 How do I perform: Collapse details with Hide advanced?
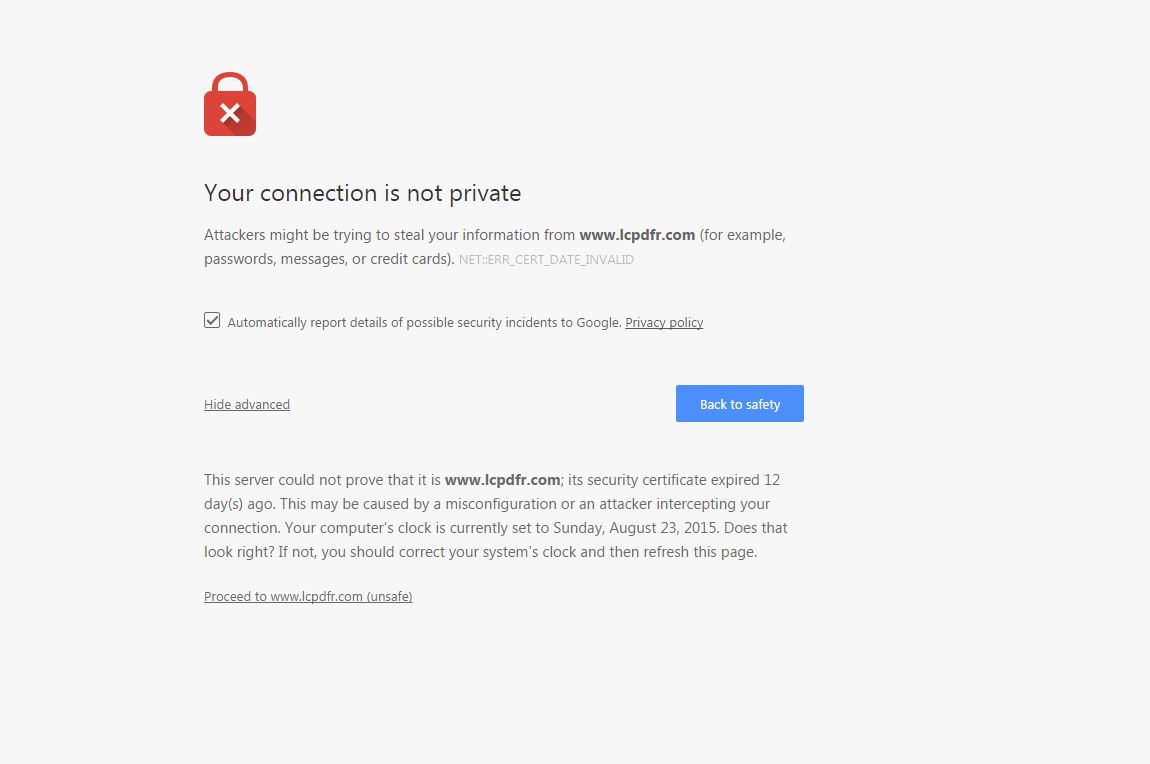247,405
